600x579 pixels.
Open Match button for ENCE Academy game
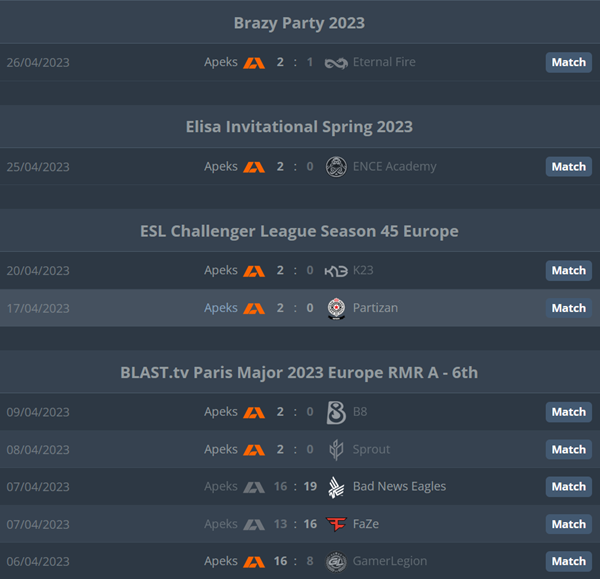pyautogui.click(x=569, y=166)
